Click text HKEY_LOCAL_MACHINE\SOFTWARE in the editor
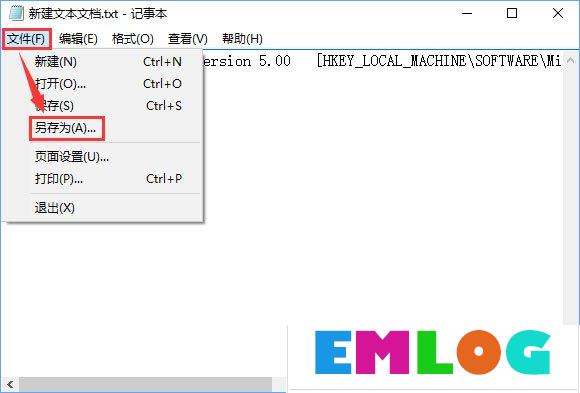The width and height of the screenshot is (580, 393). 431,61
